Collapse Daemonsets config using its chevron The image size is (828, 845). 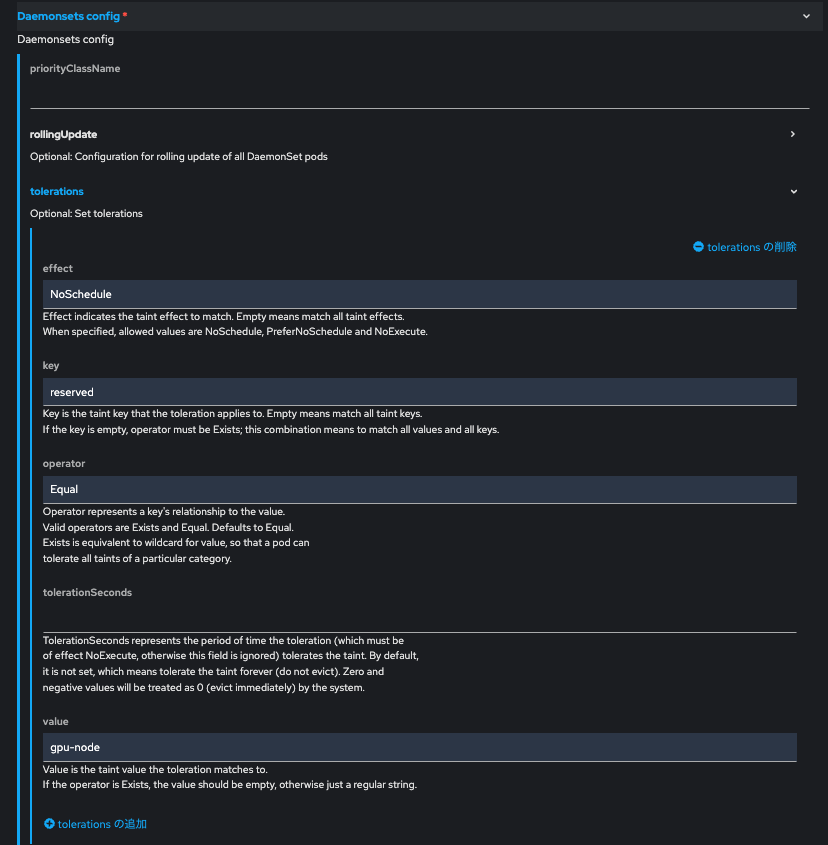(806, 16)
